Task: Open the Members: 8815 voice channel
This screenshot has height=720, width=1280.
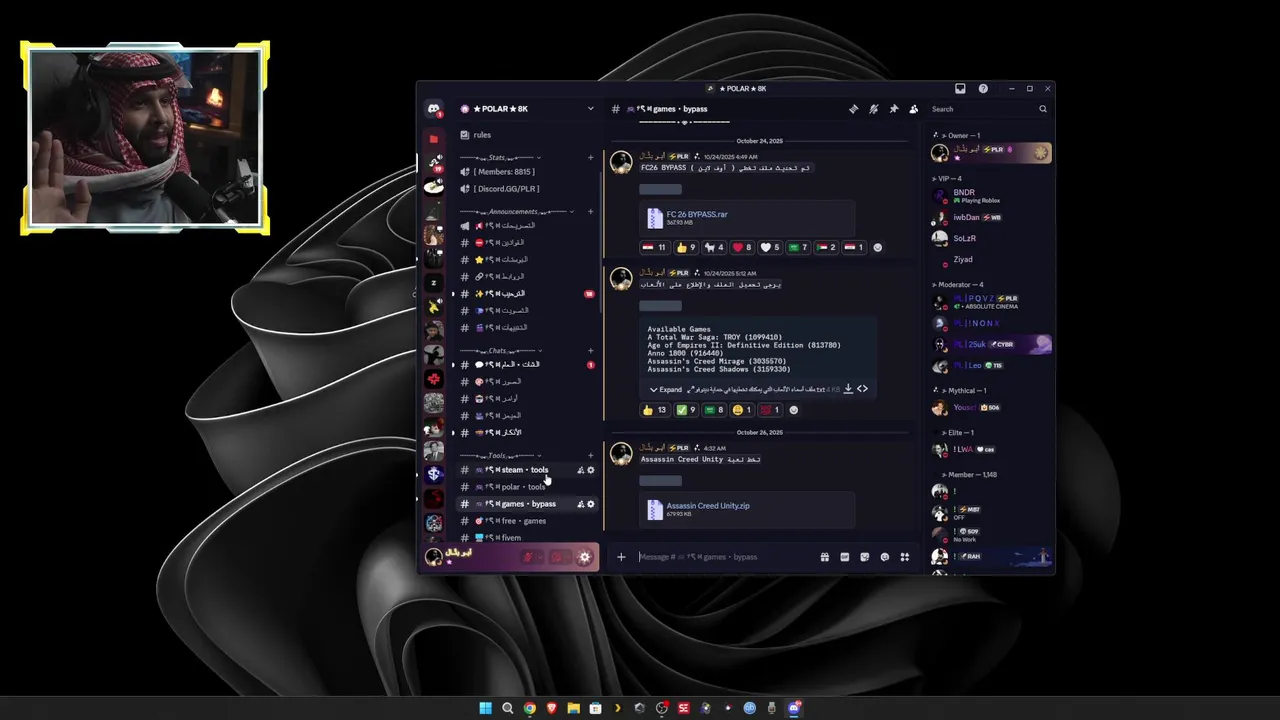Action: tap(527, 172)
